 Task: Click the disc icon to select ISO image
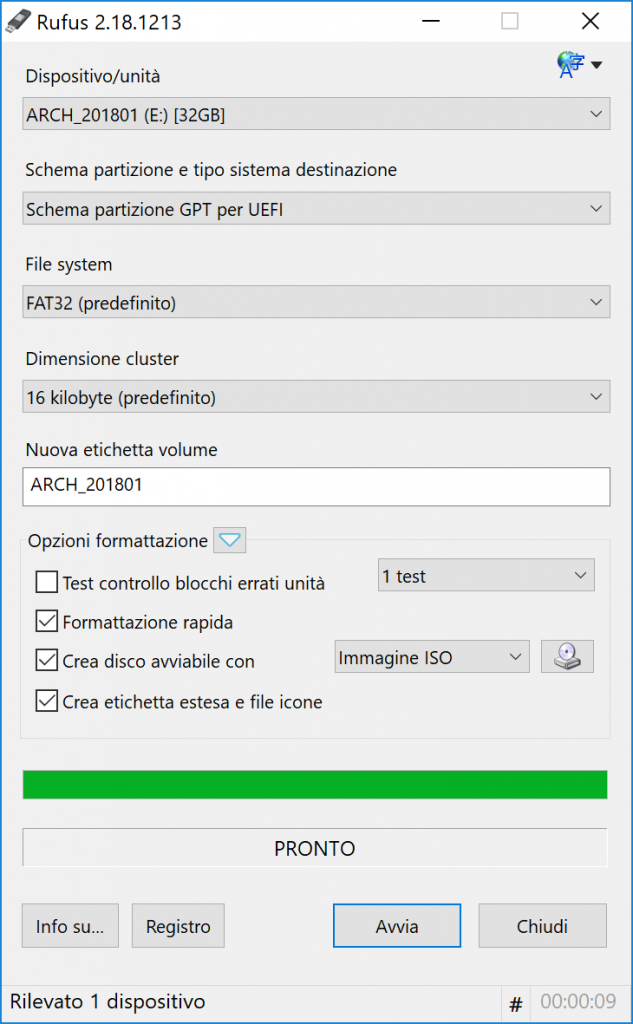click(x=567, y=657)
